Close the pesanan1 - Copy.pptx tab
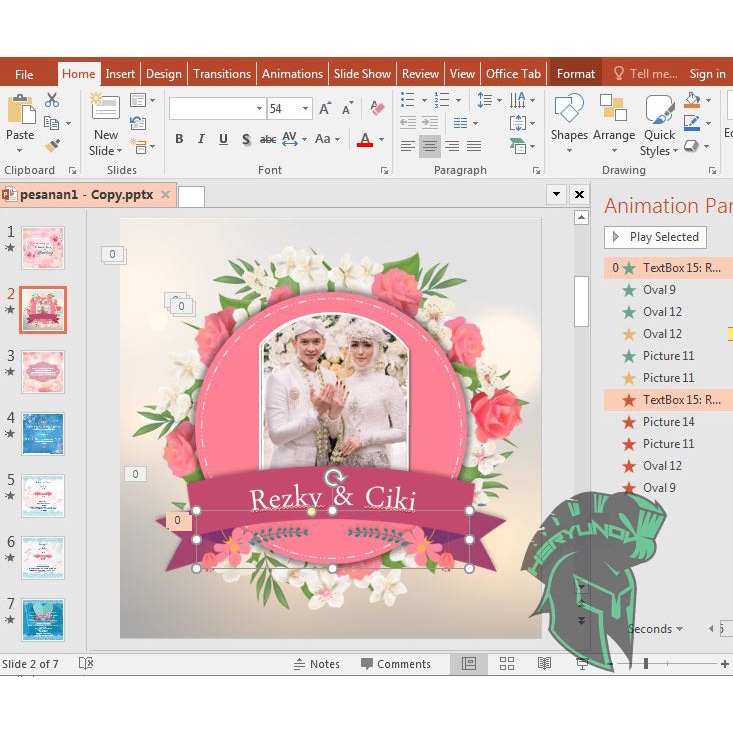Viewport: 733px width, 733px height. pos(165,194)
